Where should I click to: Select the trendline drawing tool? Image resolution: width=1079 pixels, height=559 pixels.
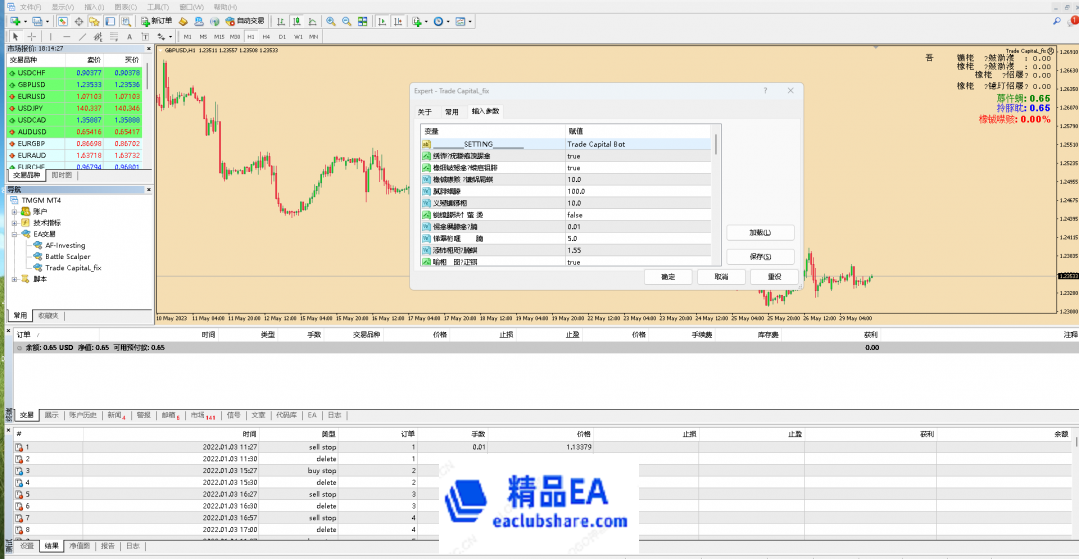(x=81, y=37)
